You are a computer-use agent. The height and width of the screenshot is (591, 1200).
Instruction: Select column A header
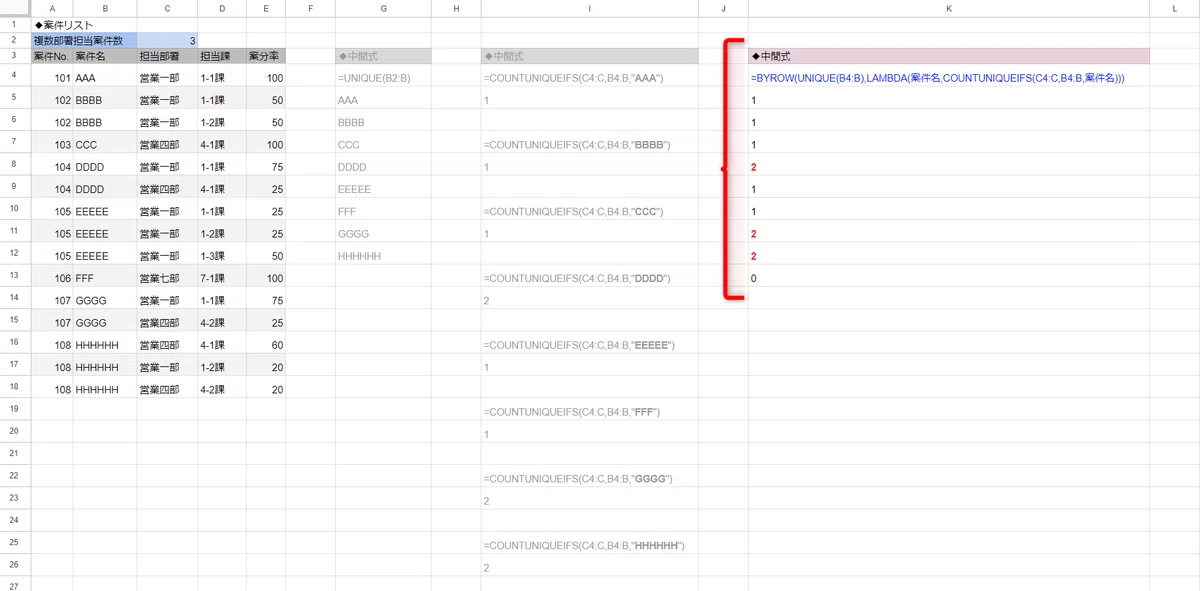click(52, 8)
